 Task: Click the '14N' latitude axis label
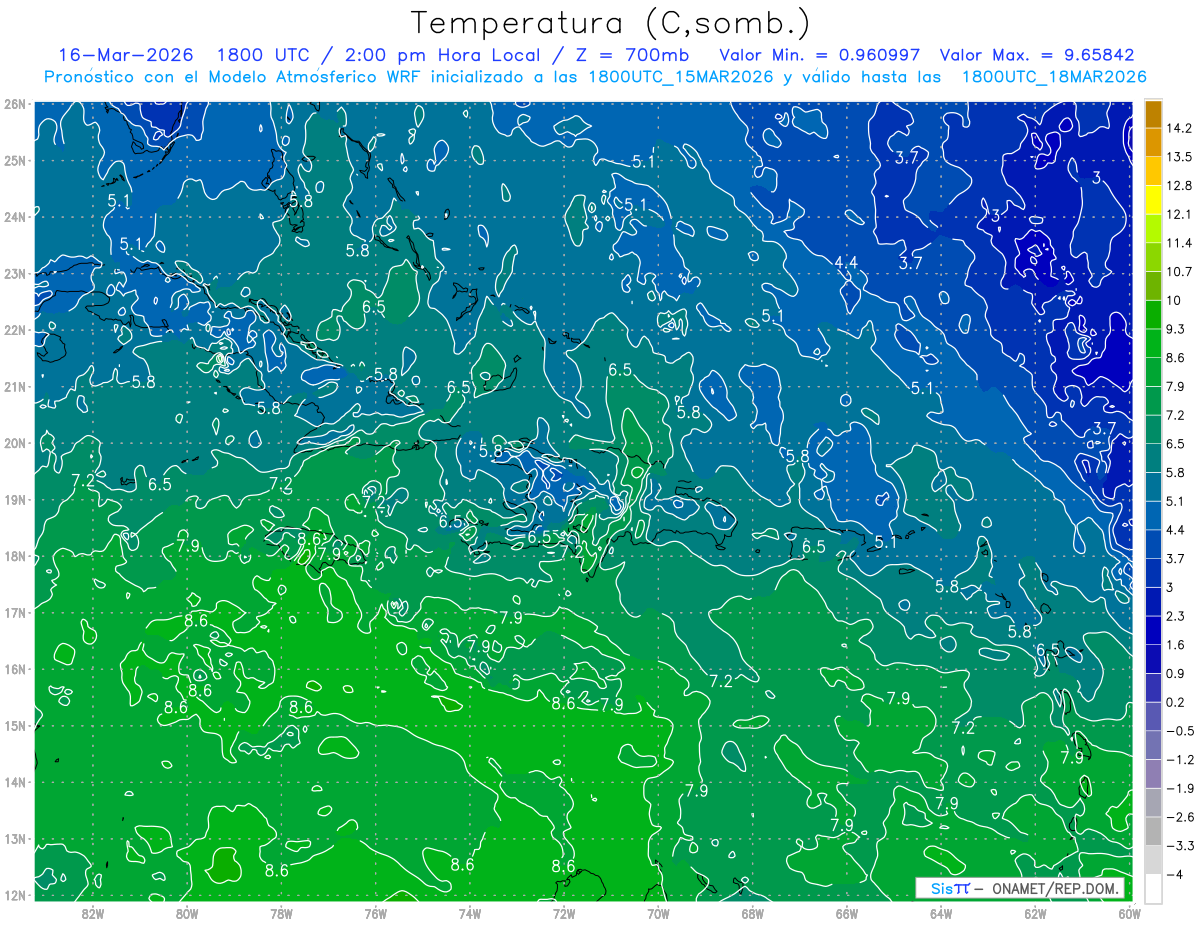pyautogui.click(x=15, y=782)
